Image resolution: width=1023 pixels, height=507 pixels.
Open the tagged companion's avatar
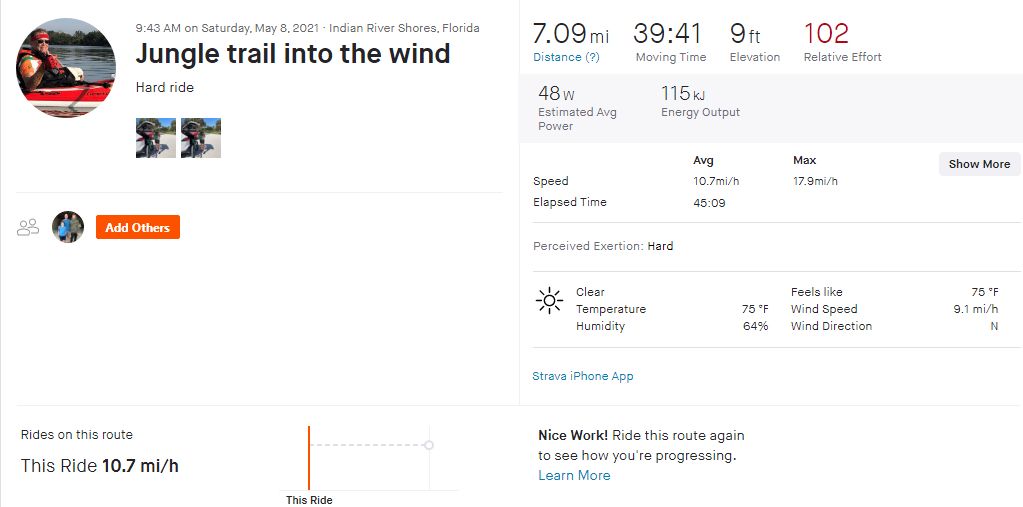click(x=68, y=227)
